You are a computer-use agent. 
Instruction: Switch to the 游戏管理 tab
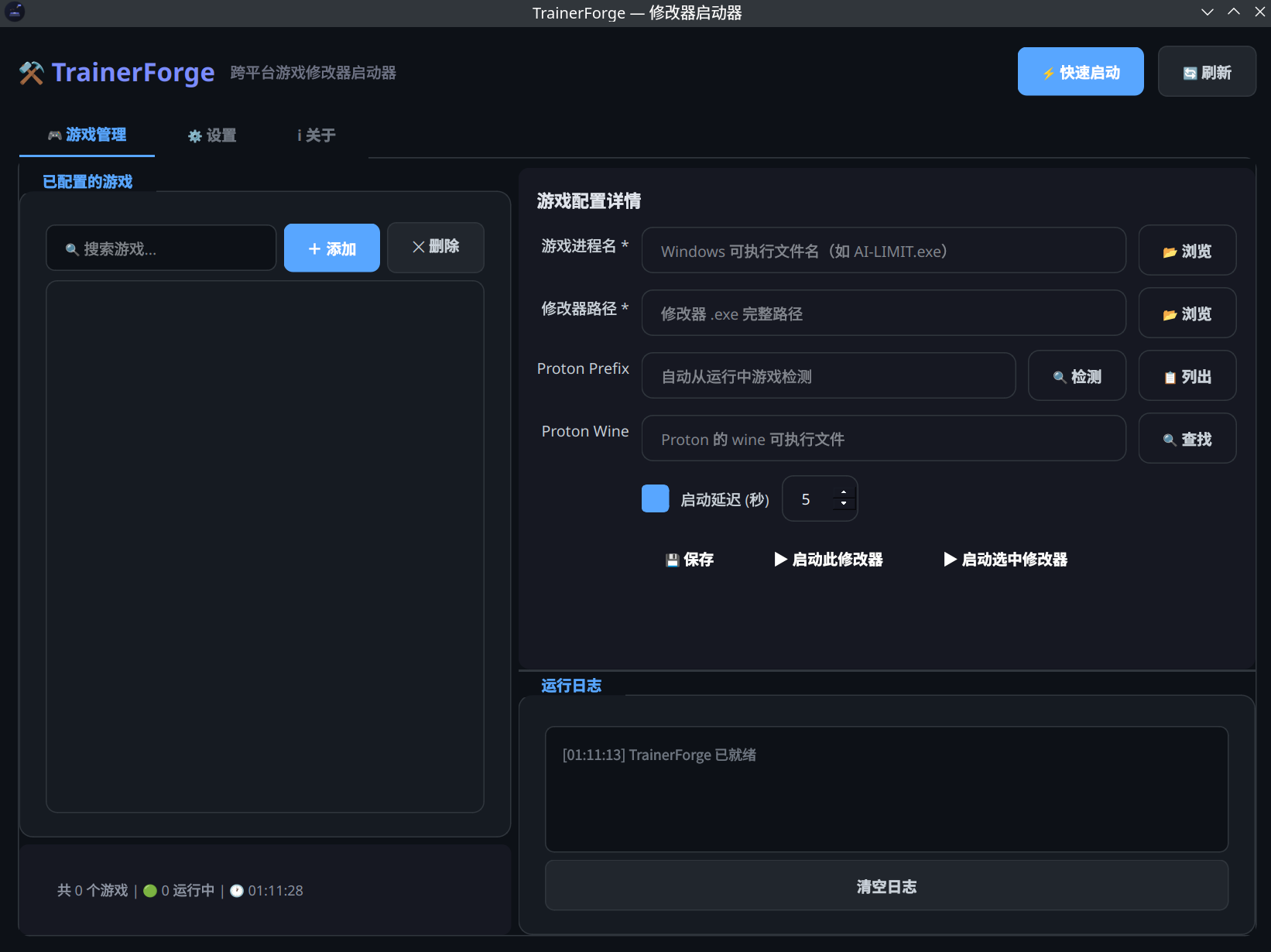(87, 135)
